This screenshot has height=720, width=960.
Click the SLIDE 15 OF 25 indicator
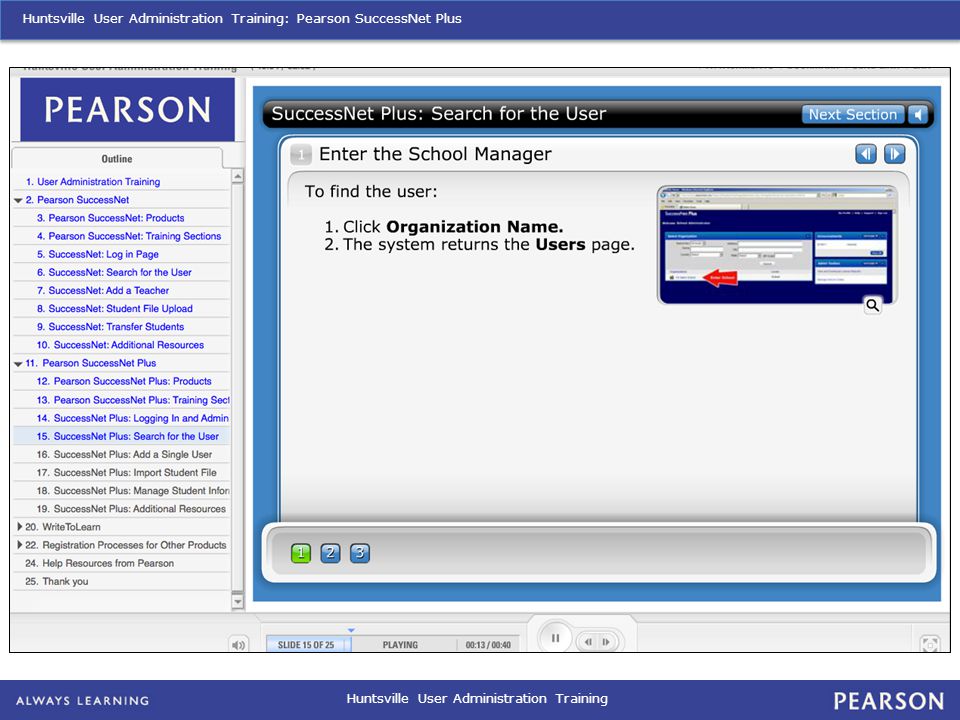(306, 645)
